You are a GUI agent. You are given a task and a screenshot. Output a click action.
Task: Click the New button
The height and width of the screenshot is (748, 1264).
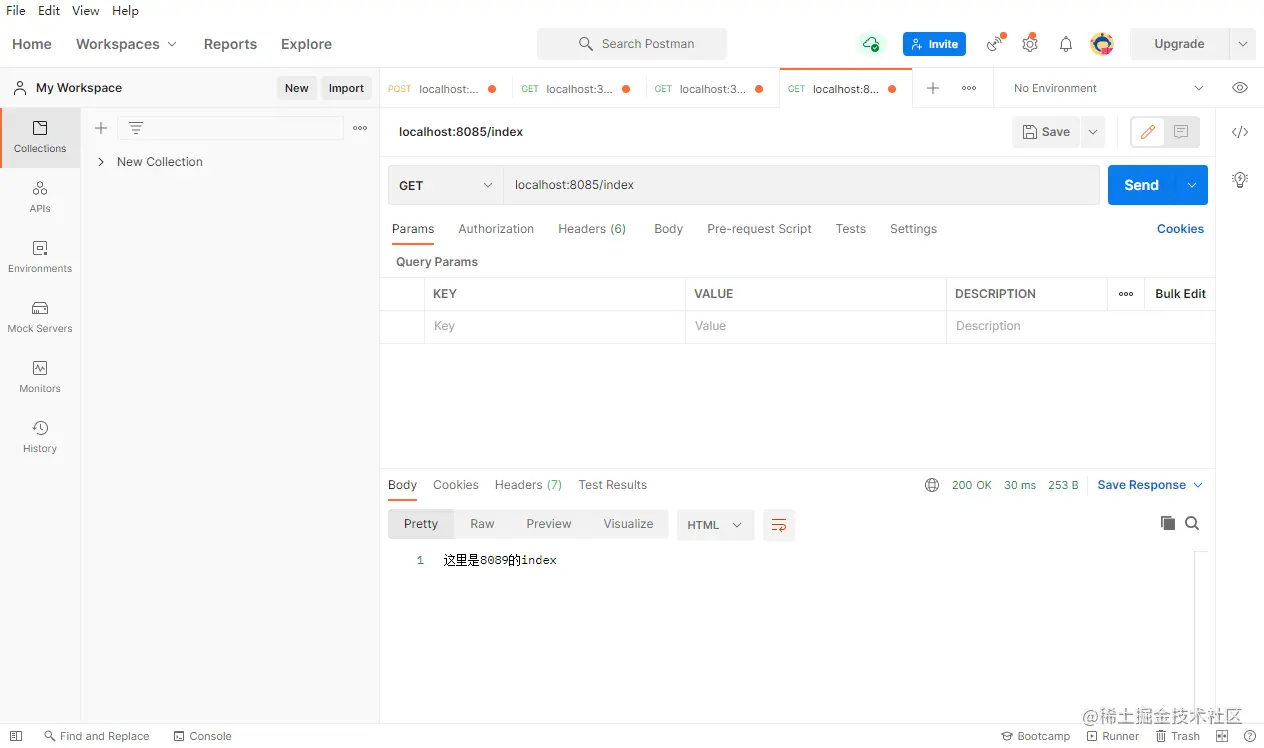coord(297,88)
